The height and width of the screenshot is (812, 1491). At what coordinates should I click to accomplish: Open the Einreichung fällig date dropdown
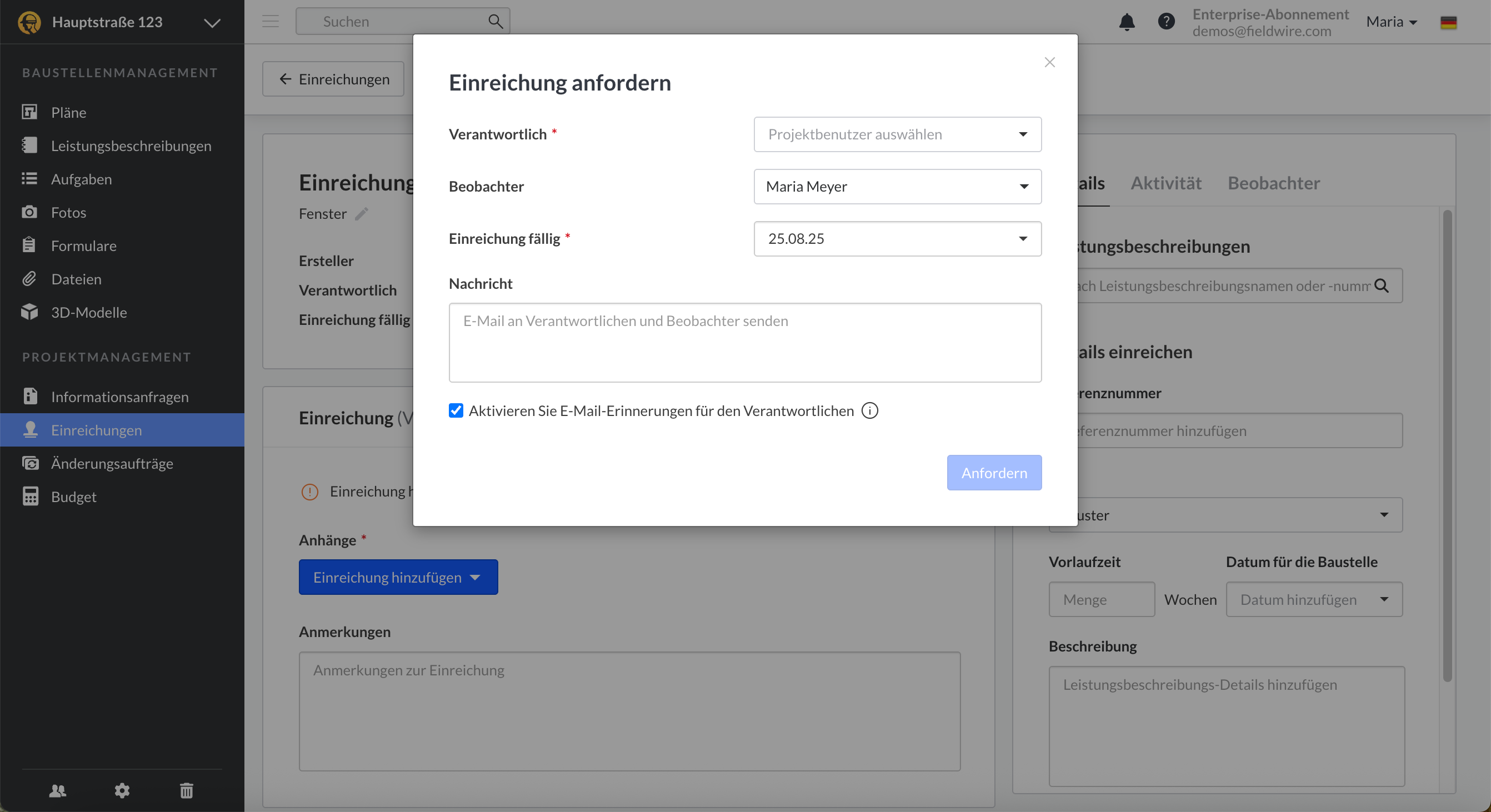[x=897, y=238]
